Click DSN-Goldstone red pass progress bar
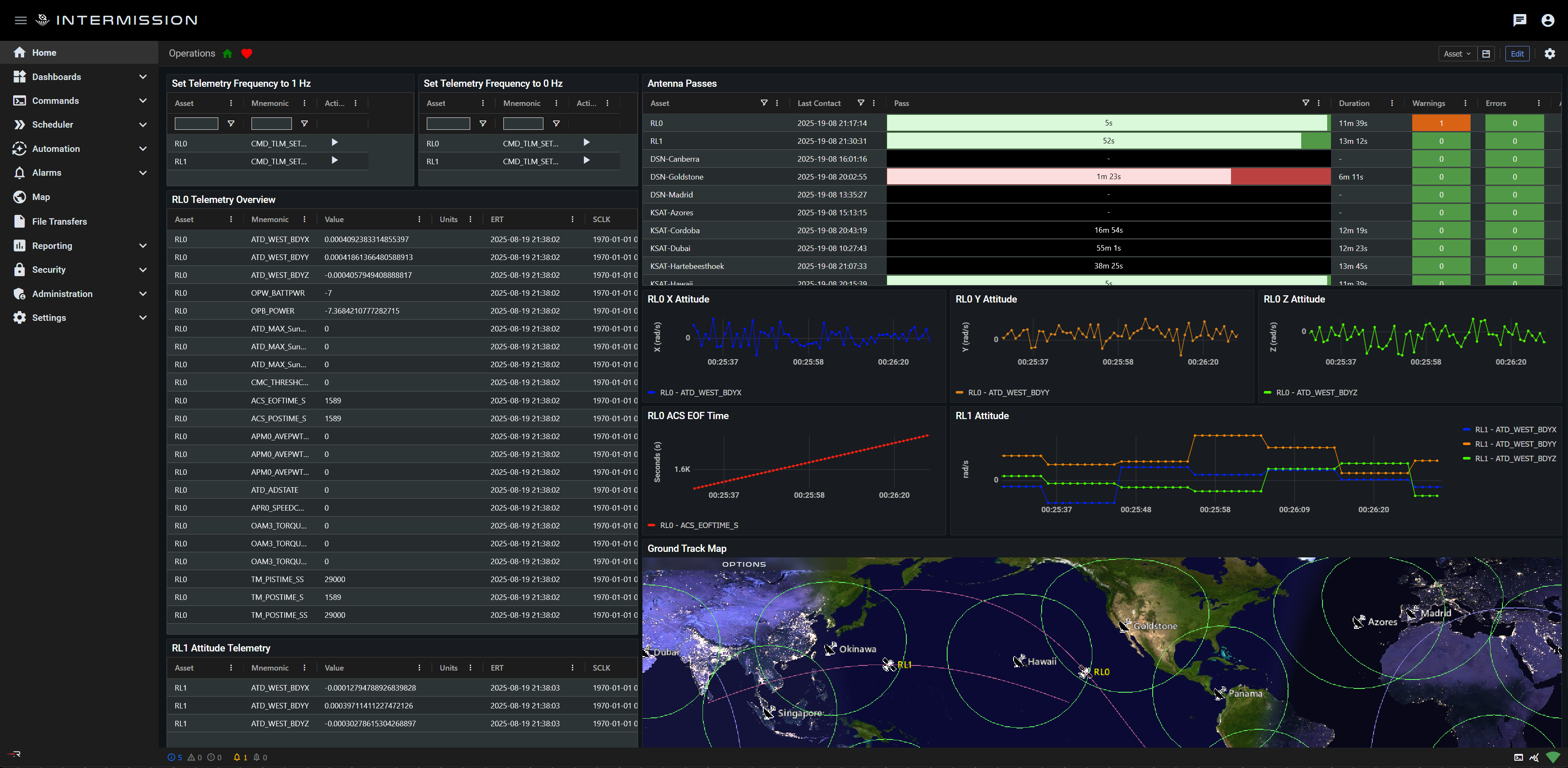The height and width of the screenshot is (768, 1568). [1108, 177]
